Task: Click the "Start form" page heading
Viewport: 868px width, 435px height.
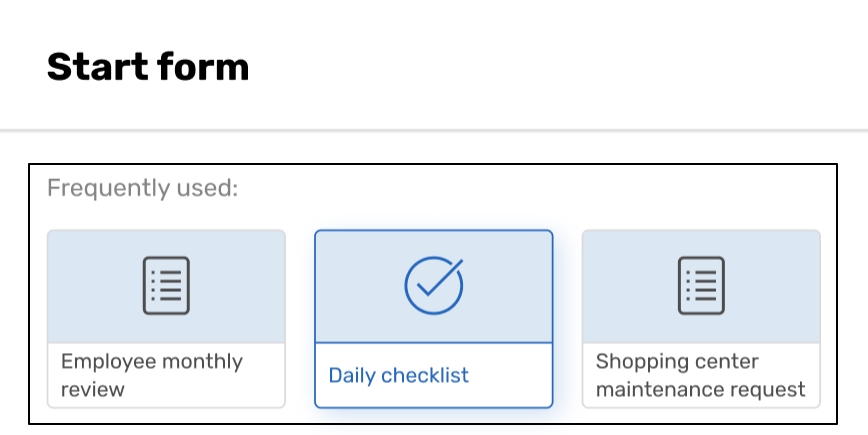Action: pyautogui.click(x=148, y=67)
